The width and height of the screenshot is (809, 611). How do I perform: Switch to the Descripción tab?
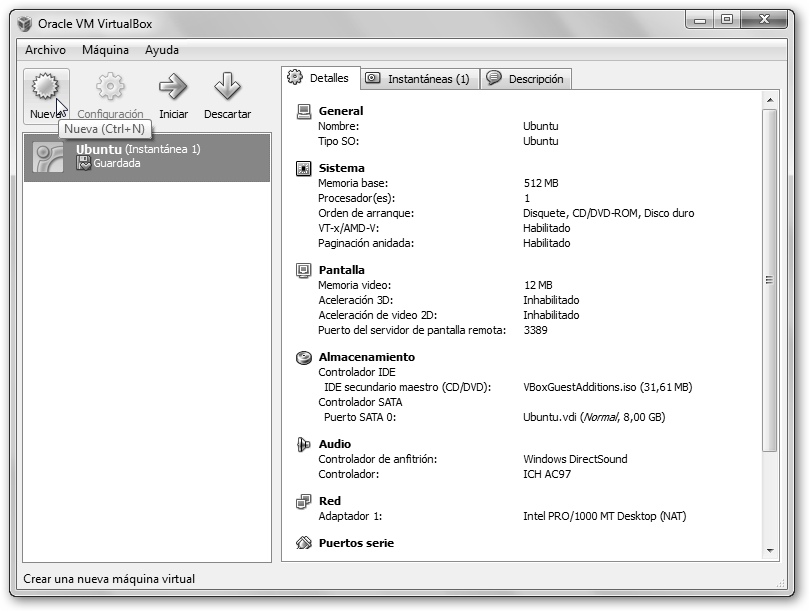click(526, 79)
